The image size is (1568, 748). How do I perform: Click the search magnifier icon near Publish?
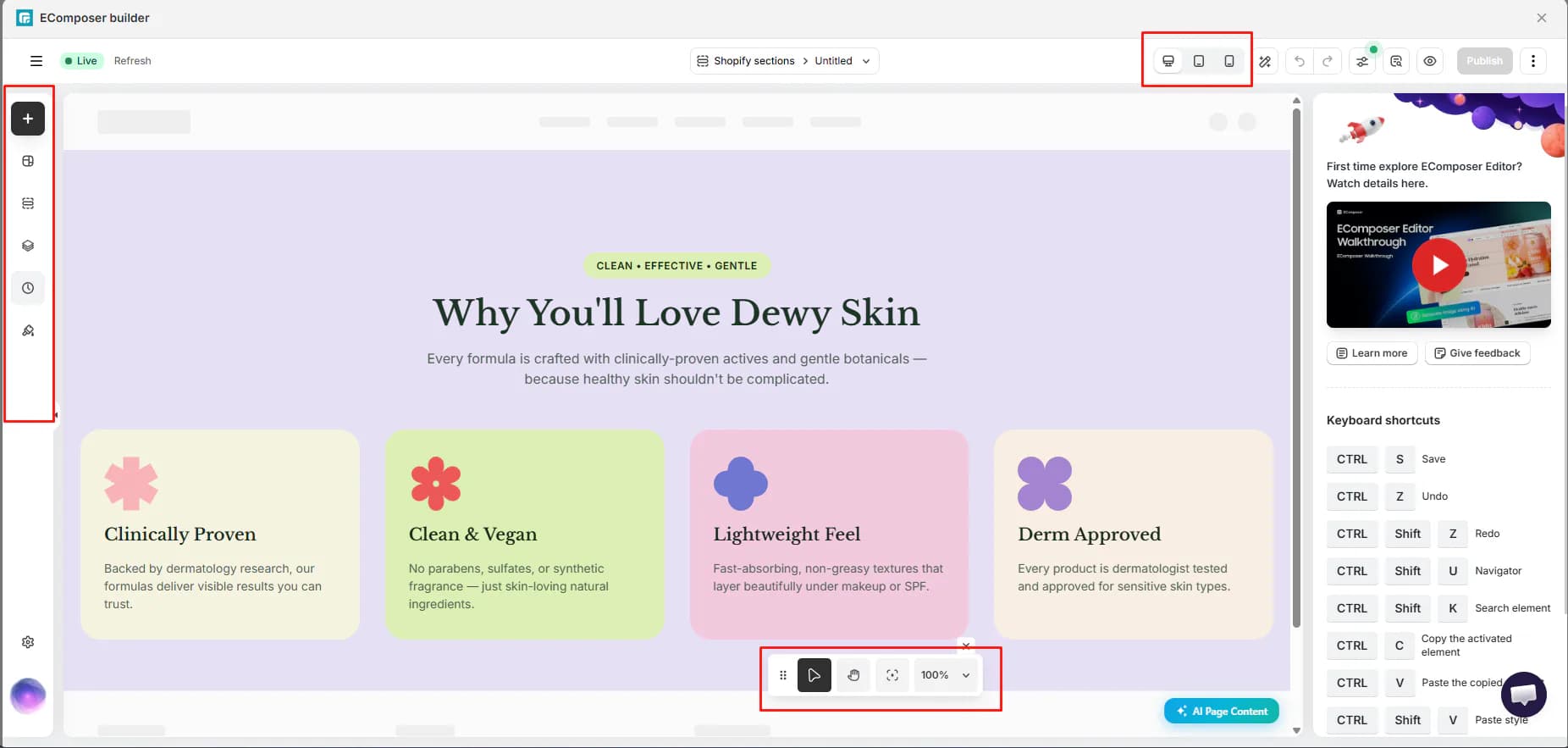coord(1396,61)
